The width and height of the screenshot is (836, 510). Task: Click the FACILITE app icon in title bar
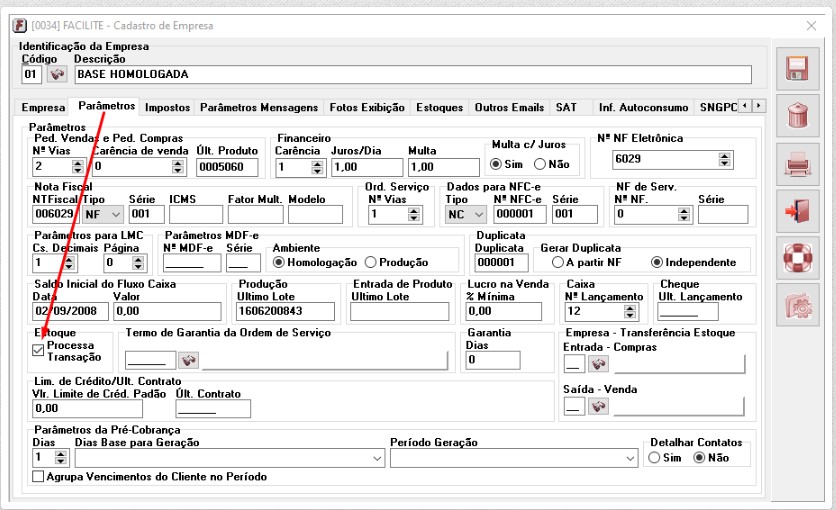tap(20, 26)
